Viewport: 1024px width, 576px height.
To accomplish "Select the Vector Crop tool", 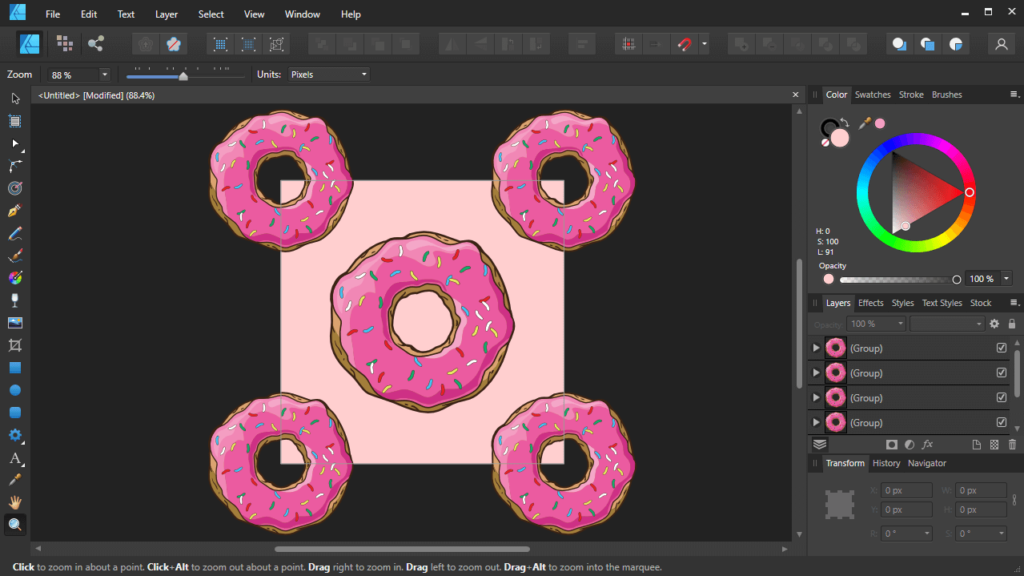I will 15,345.
